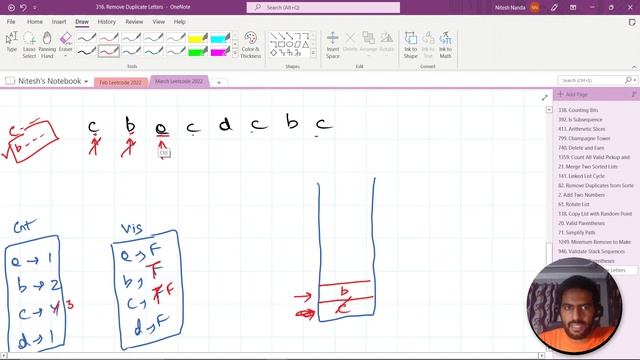Screen dimensions: 640x360
Task: Open the File menu
Action: [x=11, y=22]
